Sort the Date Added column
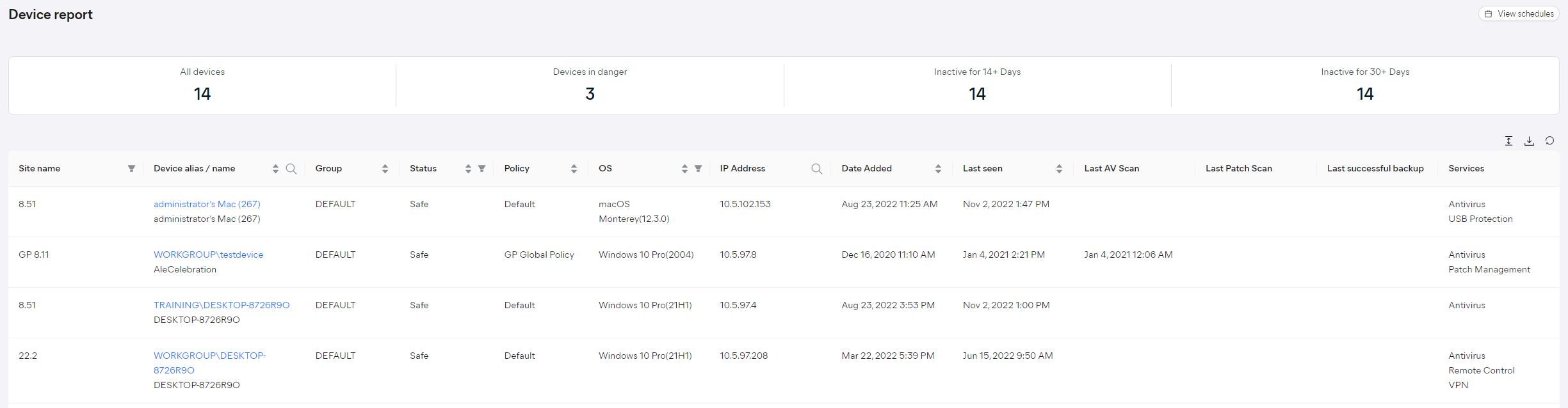Viewport: 1568px width, 408px height. pyautogui.click(x=938, y=168)
